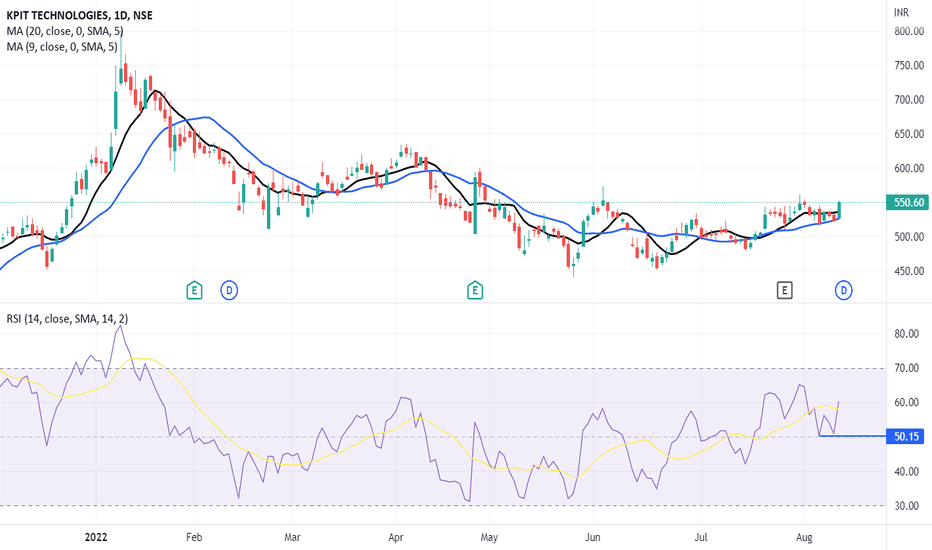
Task: Click the 800.00 price axis label
Action: click(909, 31)
